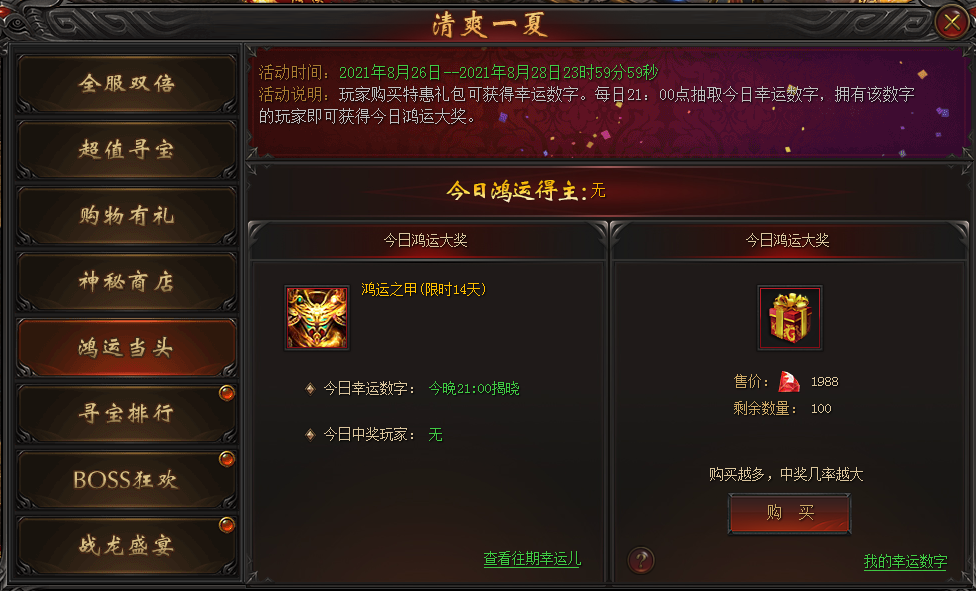Close the 清爽一夏 event window
Viewport: 976px width, 591px height.
pos(952,23)
